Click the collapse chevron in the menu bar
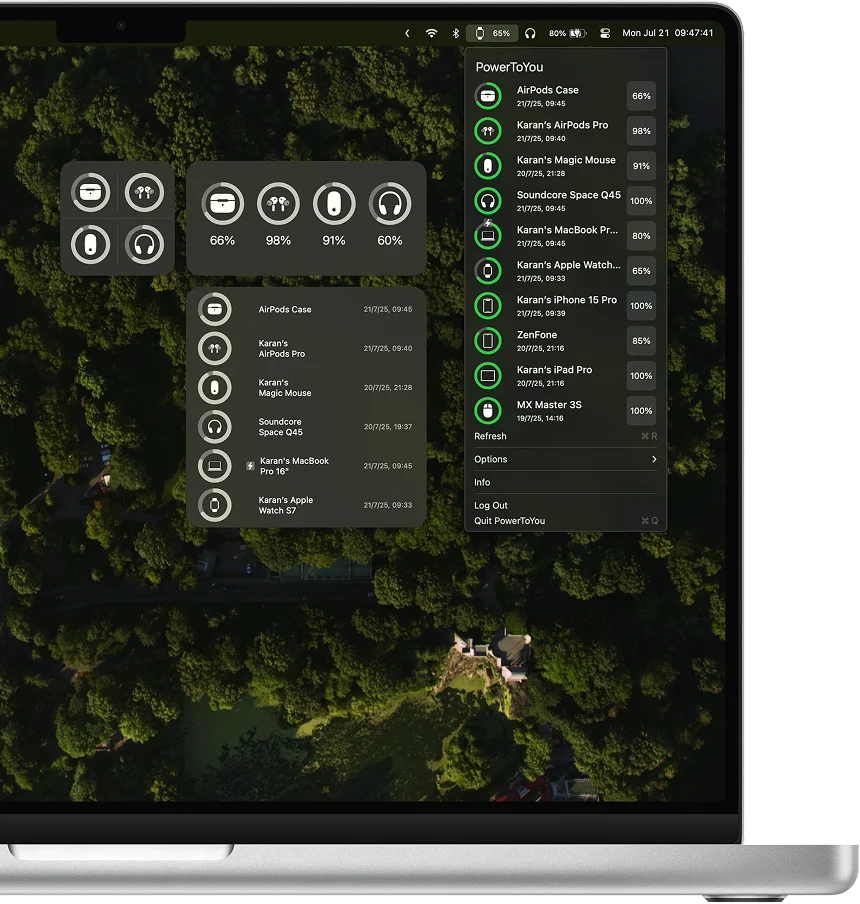The height and width of the screenshot is (904, 860). coord(406,33)
